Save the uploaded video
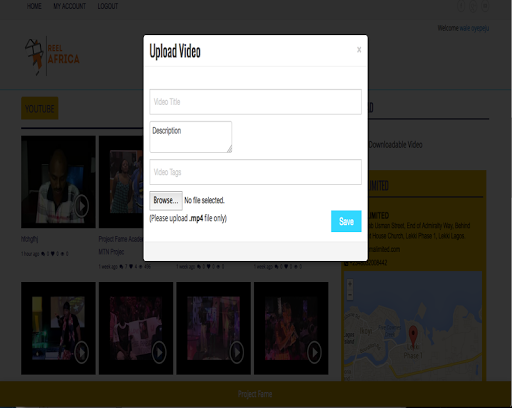This screenshot has width=512, height=408. coord(346,221)
